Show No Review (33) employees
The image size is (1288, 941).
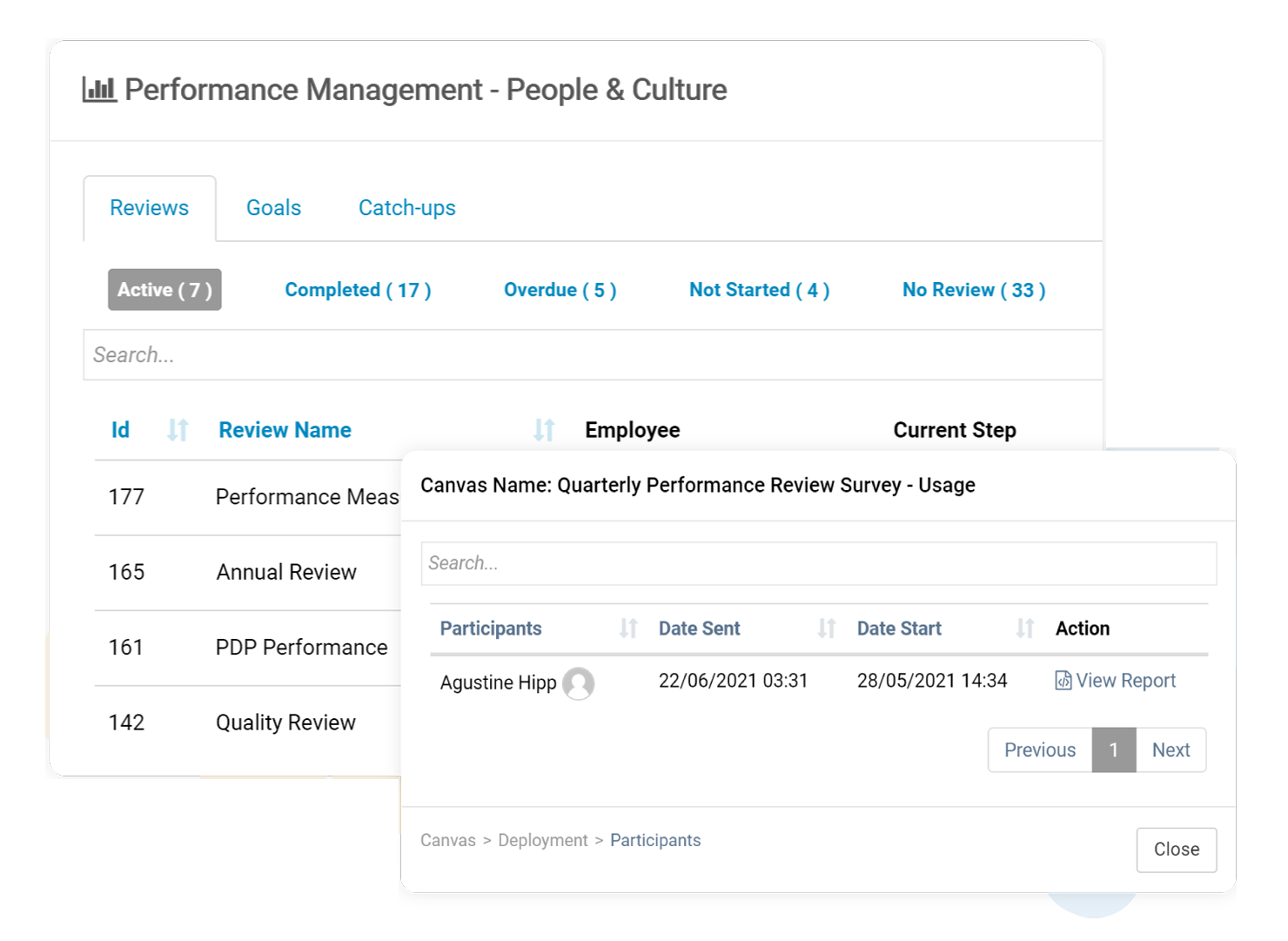tap(974, 290)
